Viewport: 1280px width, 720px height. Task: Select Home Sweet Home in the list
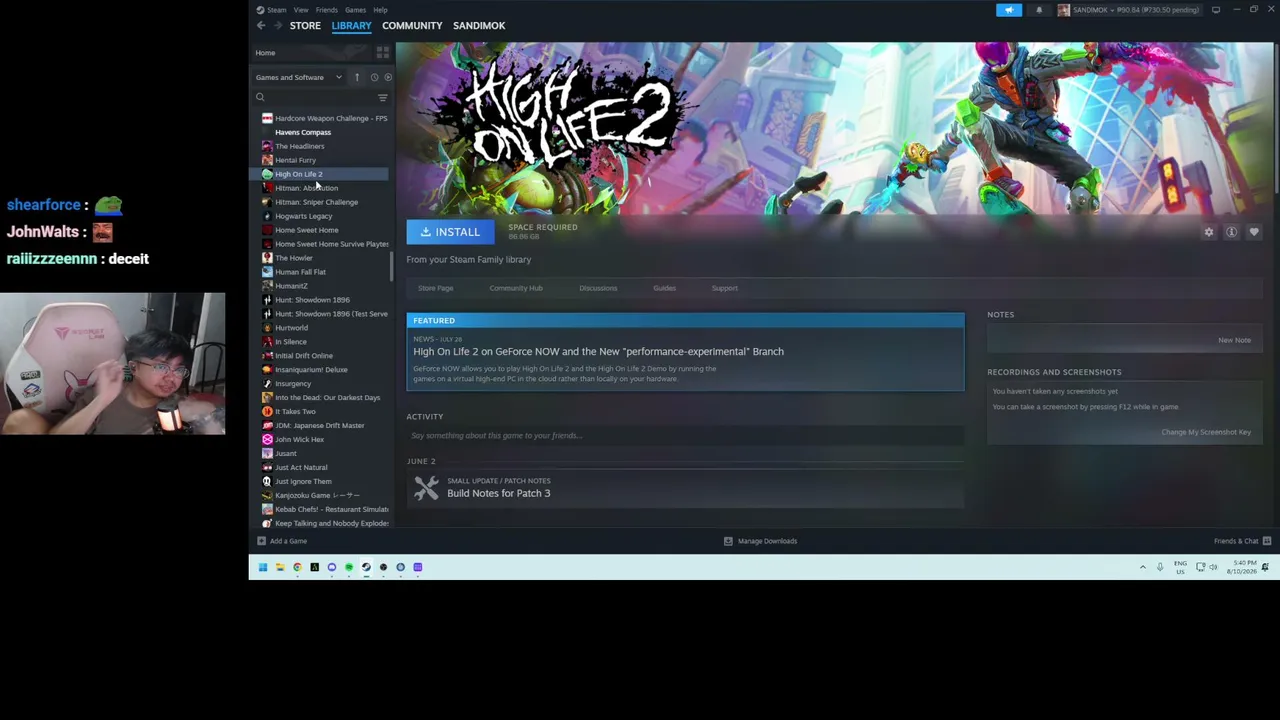[x=306, y=230]
